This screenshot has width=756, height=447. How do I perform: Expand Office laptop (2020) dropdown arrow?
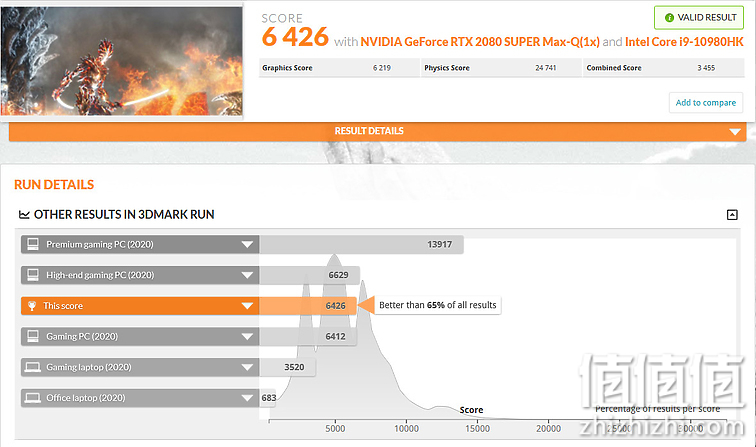(x=247, y=398)
